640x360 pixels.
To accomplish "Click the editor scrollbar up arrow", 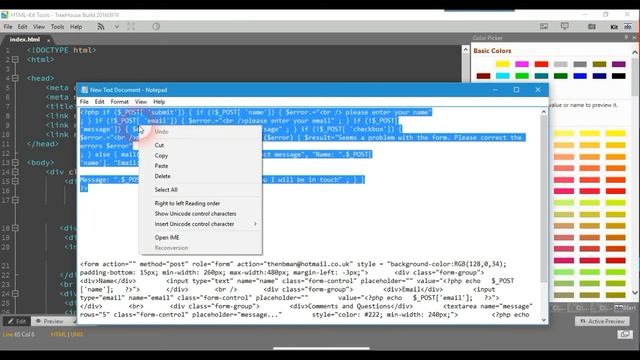I will (x=466, y=50).
